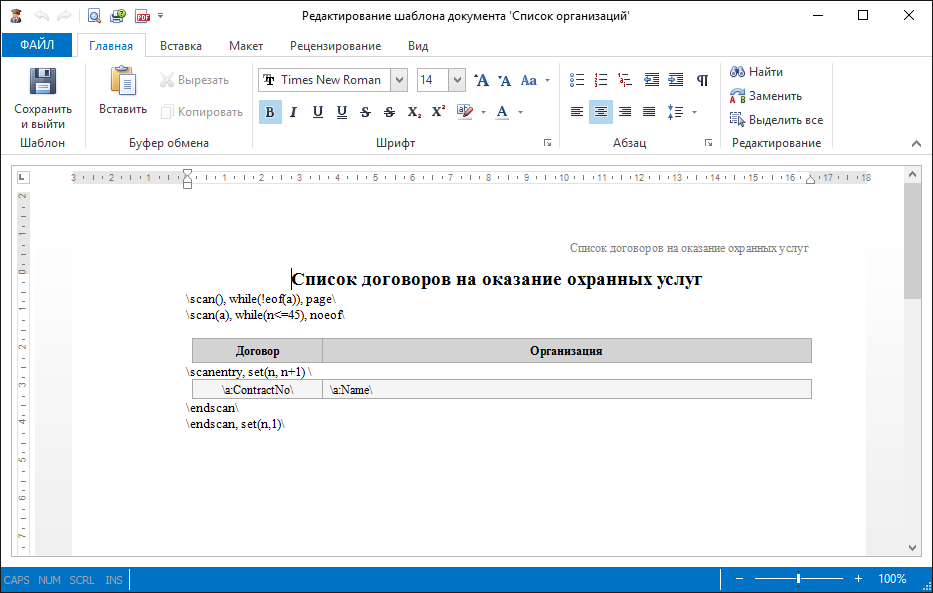This screenshot has width=933, height=593.
Task: Decrease font size with shrink icon
Action: coord(505,80)
